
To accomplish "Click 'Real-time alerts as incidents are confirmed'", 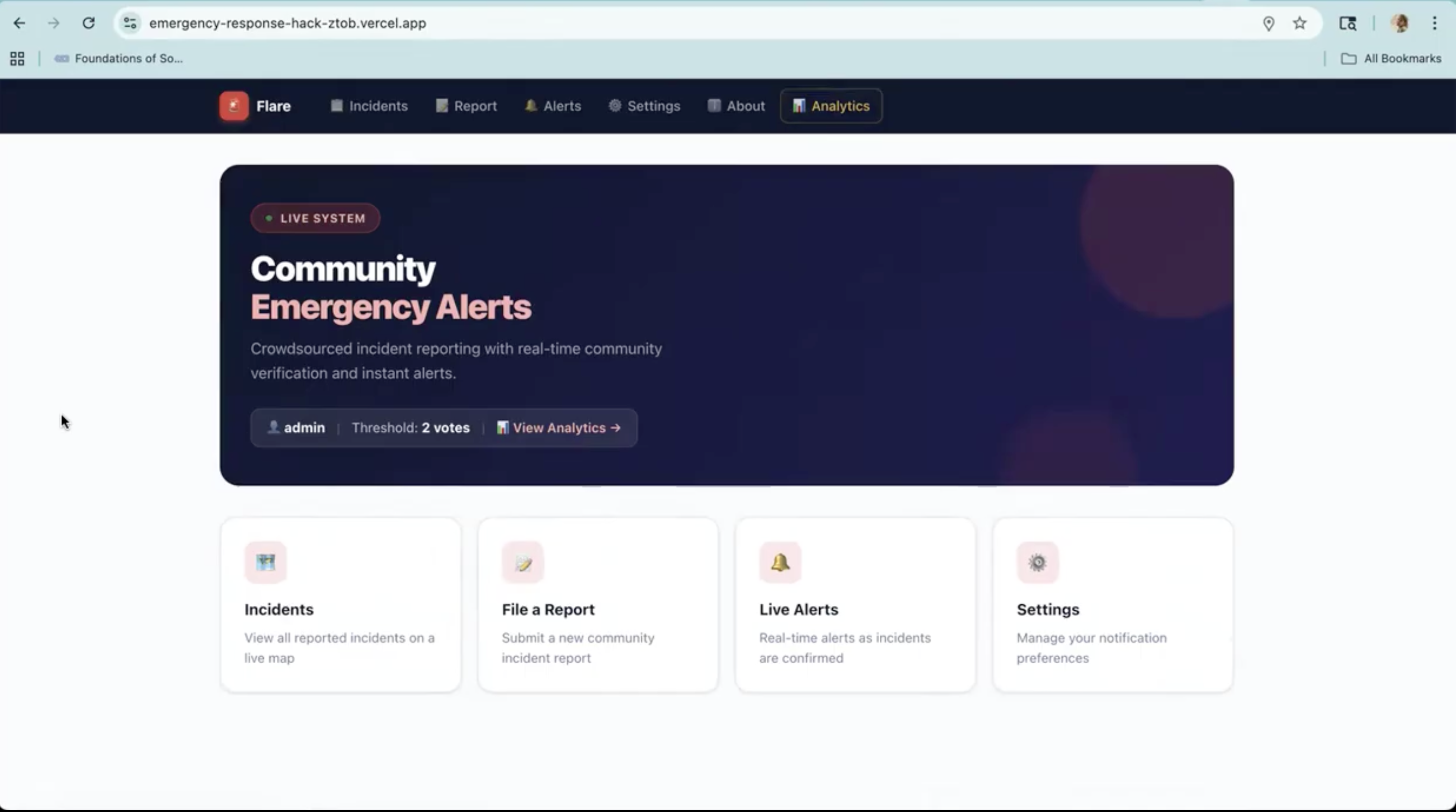I will 845,647.
